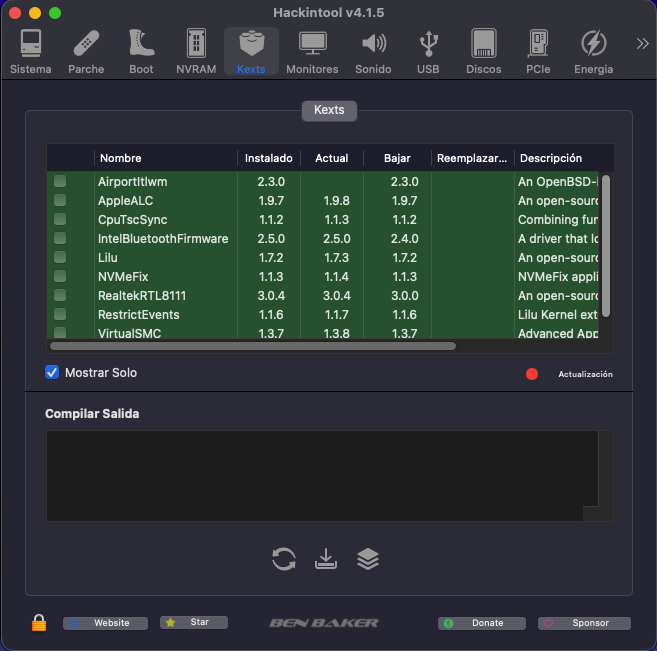Open the Discos toolbar section
The image size is (657, 651).
click(x=484, y=52)
